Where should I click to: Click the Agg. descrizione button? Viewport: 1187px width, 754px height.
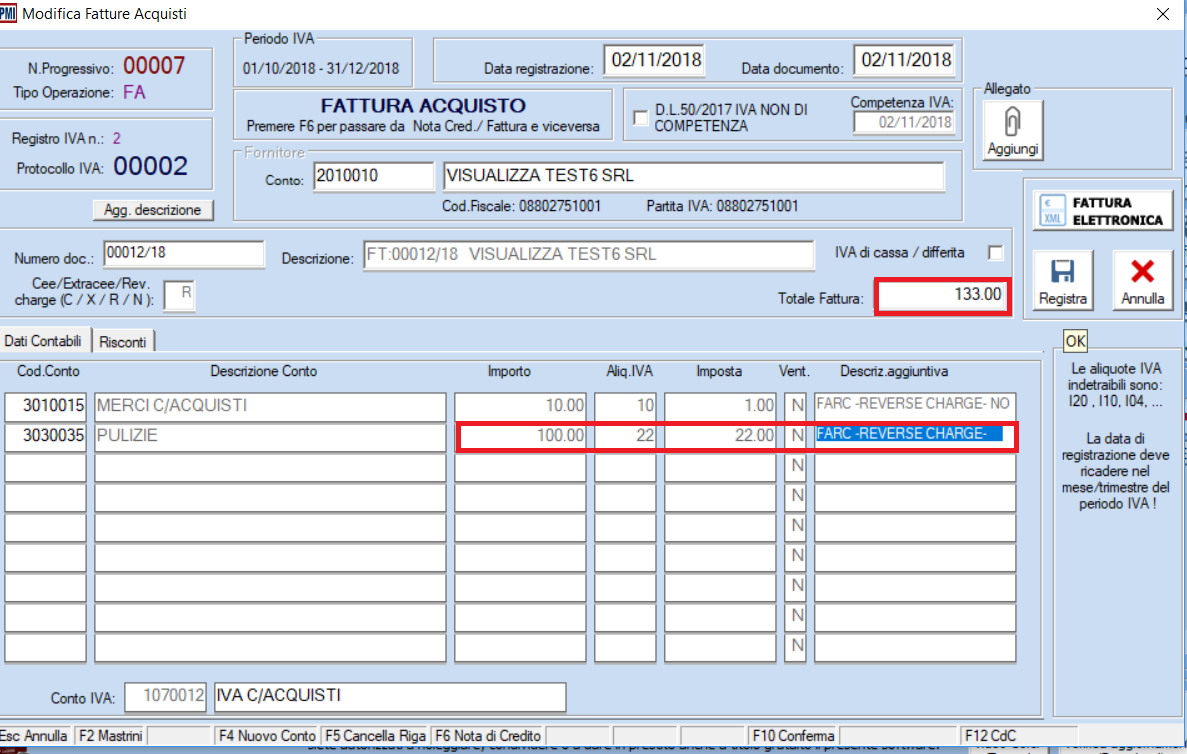153,210
